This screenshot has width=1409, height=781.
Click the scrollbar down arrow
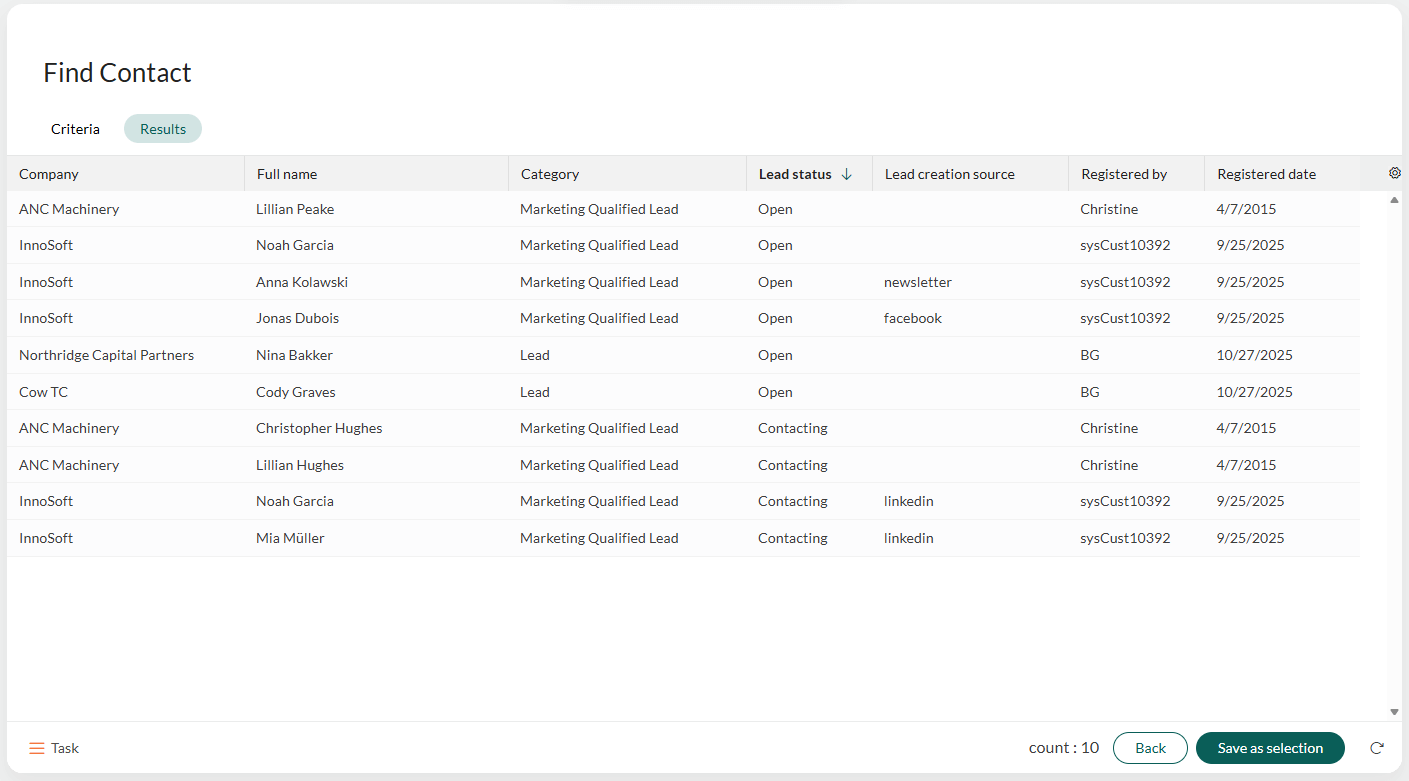tap(1393, 712)
